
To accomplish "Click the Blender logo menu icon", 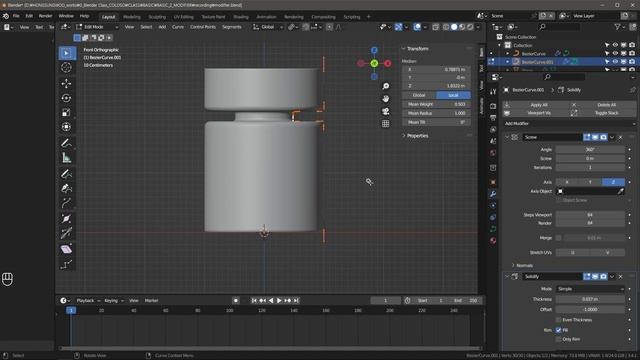I will 6,16.
